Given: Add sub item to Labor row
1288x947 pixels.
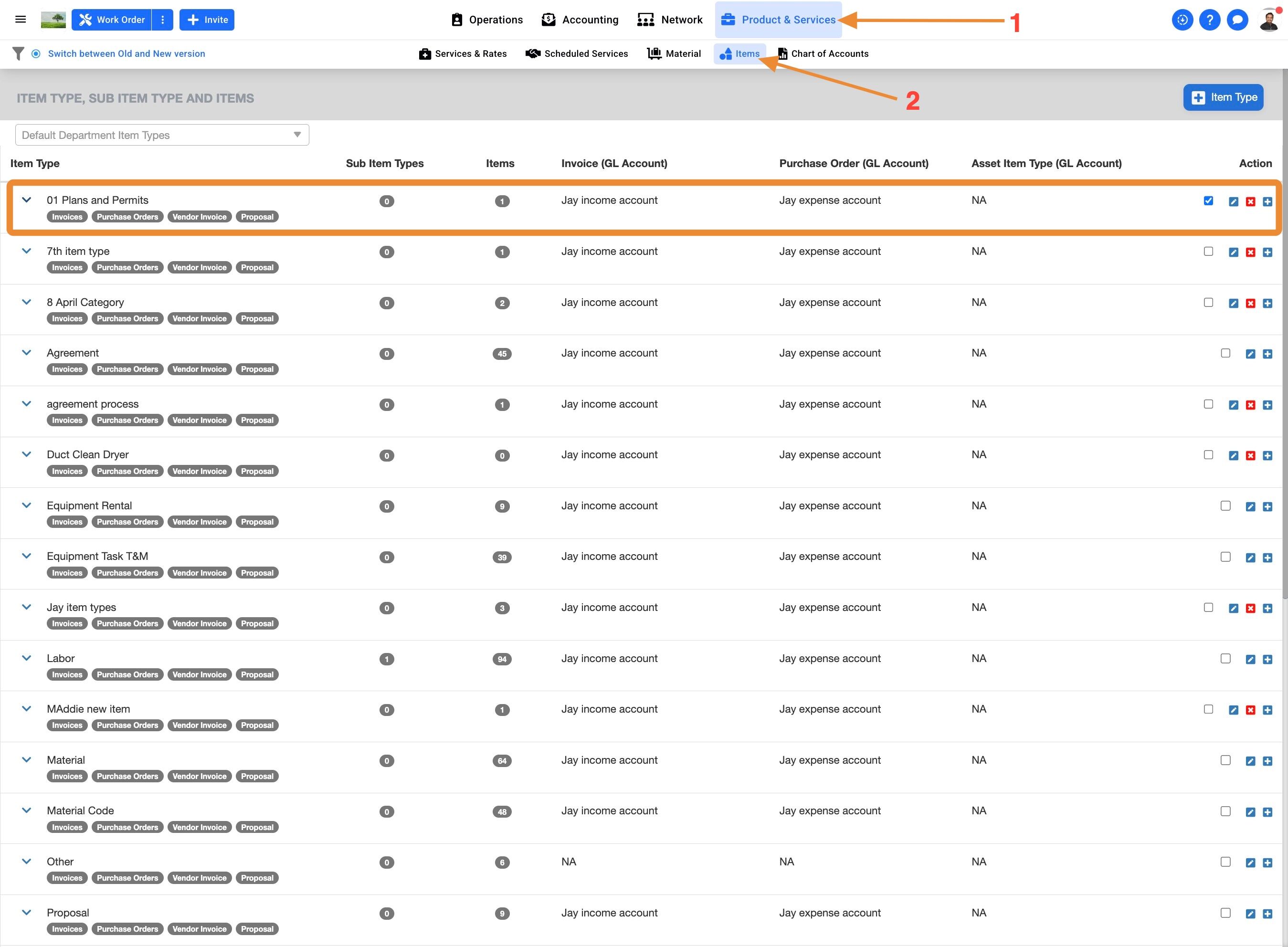Looking at the screenshot, I should (x=1267, y=659).
